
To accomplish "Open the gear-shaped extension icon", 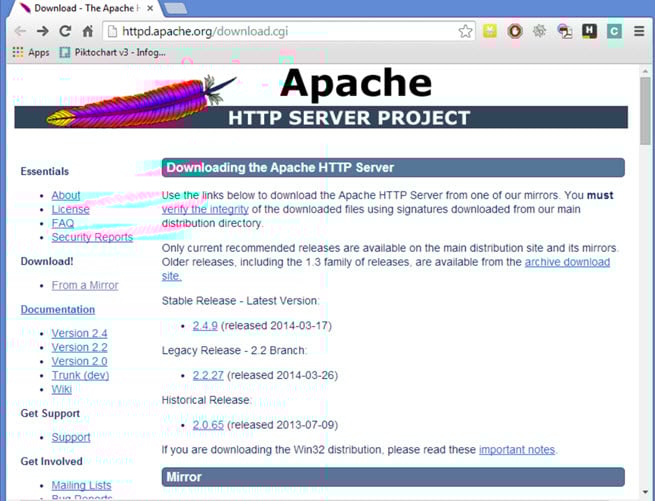I will (x=539, y=31).
